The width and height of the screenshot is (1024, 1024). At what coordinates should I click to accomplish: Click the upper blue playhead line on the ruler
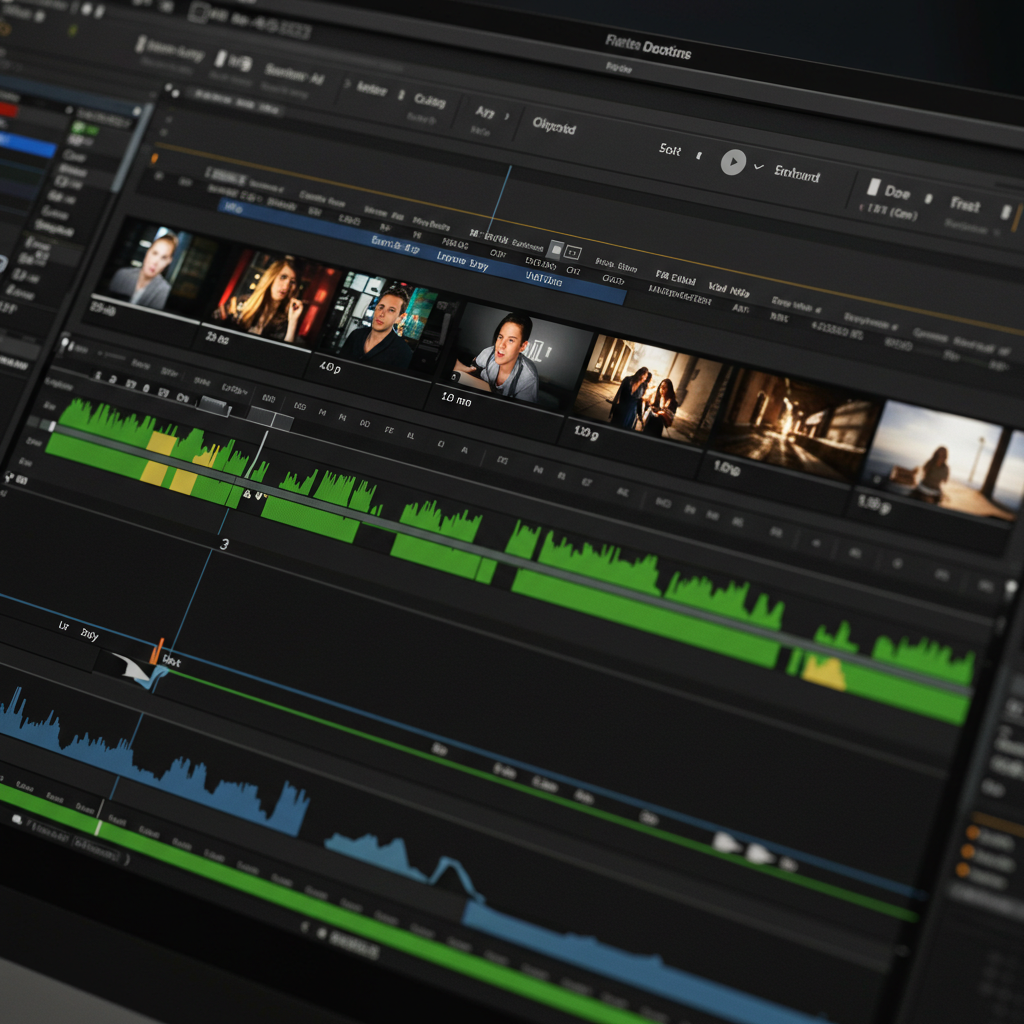click(x=500, y=201)
